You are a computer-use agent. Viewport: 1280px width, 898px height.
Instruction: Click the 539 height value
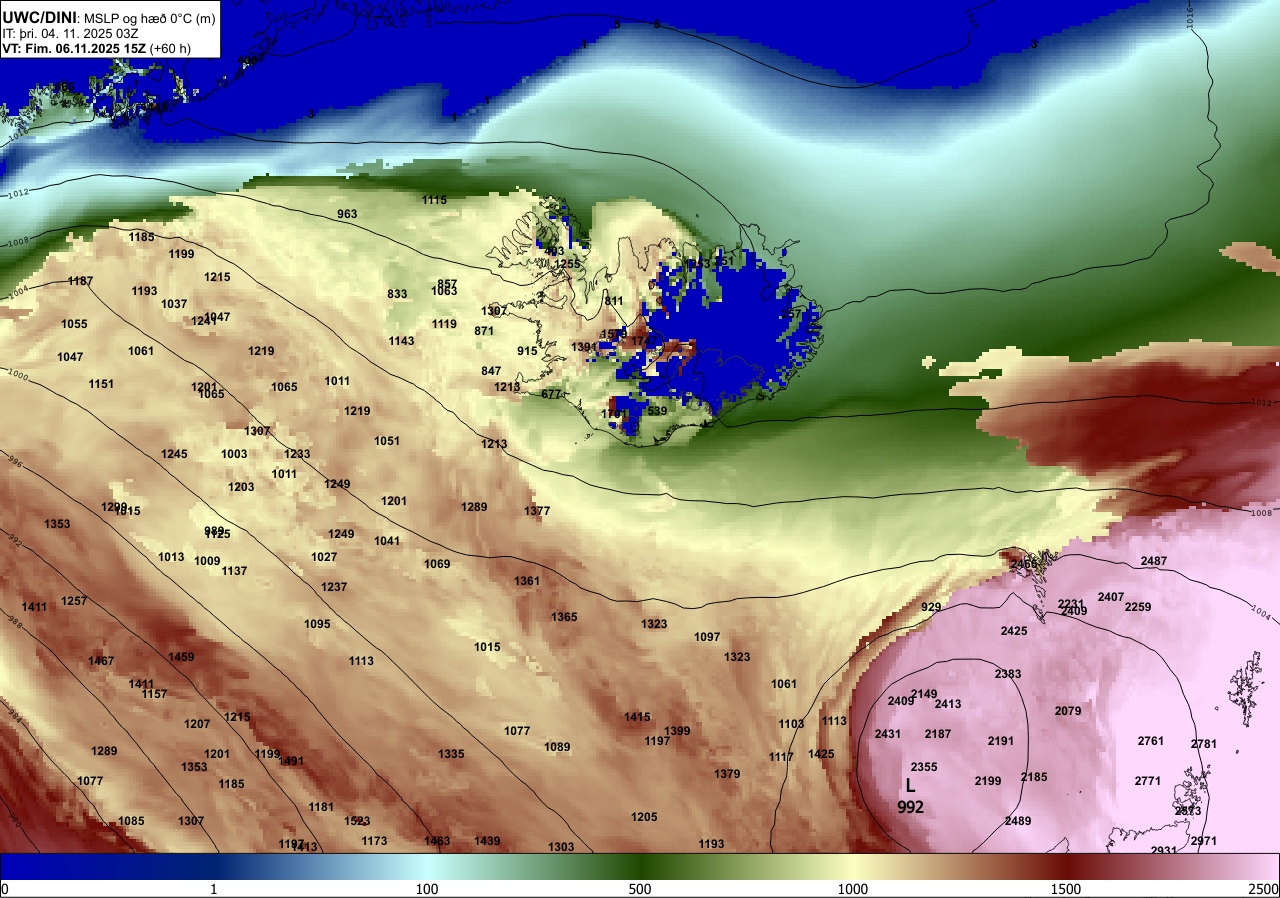(657, 411)
